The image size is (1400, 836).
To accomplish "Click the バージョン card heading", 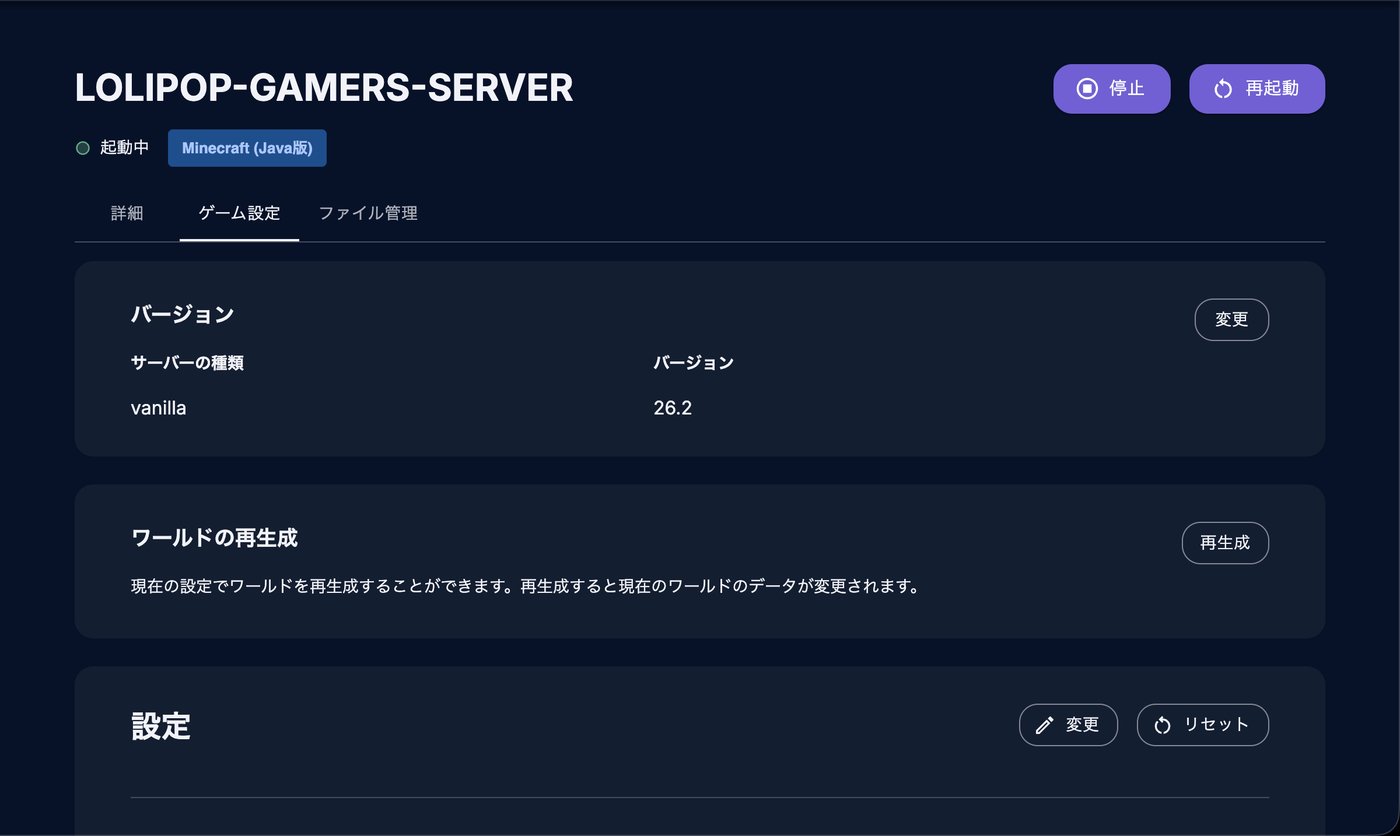I will (182, 314).
